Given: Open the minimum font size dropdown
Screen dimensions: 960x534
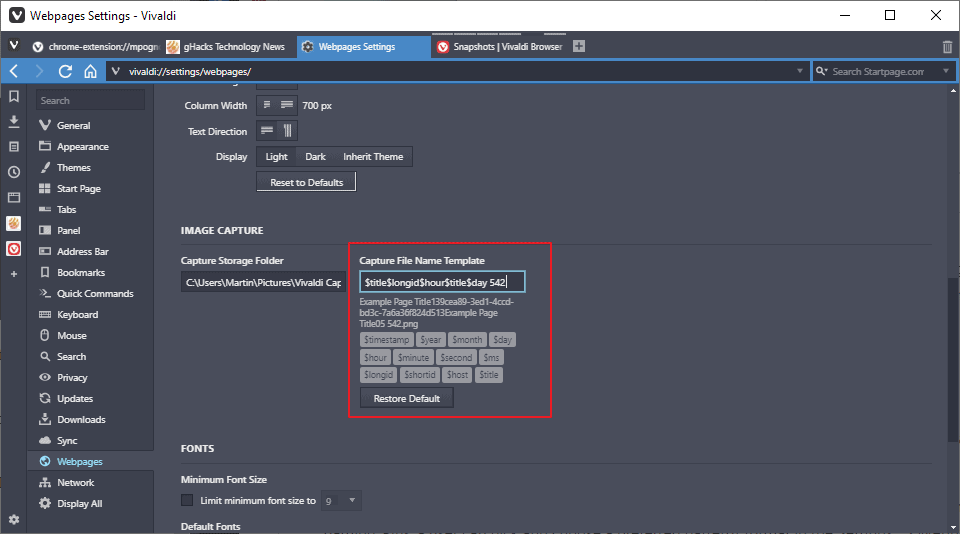Looking at the screenshot, I should 341,501.
